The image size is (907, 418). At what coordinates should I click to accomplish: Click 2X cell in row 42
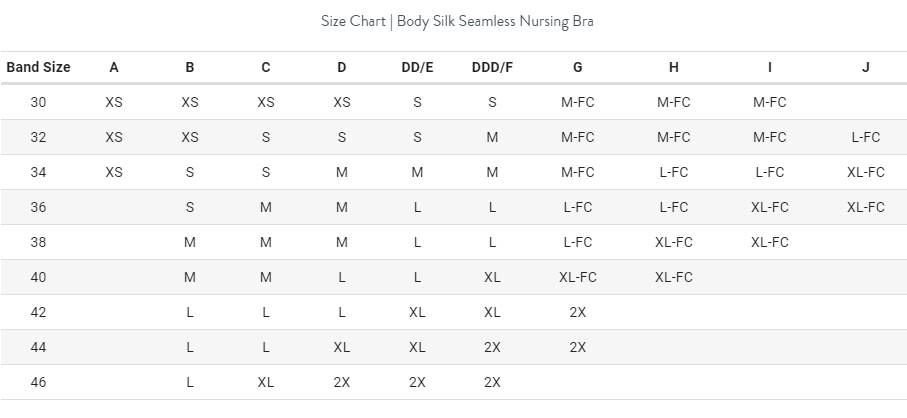click(578, 312)
